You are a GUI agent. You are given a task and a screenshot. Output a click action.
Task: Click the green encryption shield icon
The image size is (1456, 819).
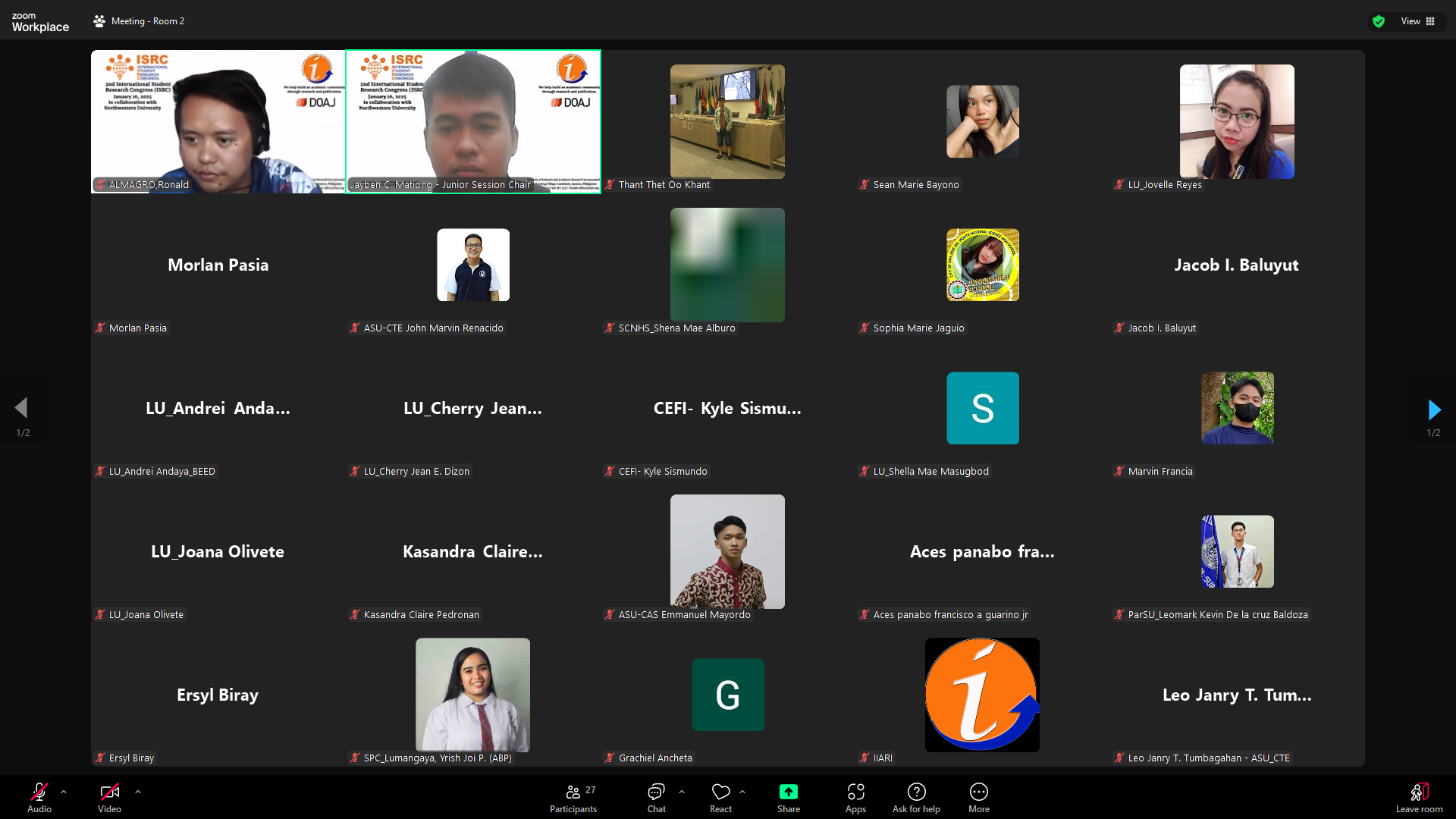1379,21
